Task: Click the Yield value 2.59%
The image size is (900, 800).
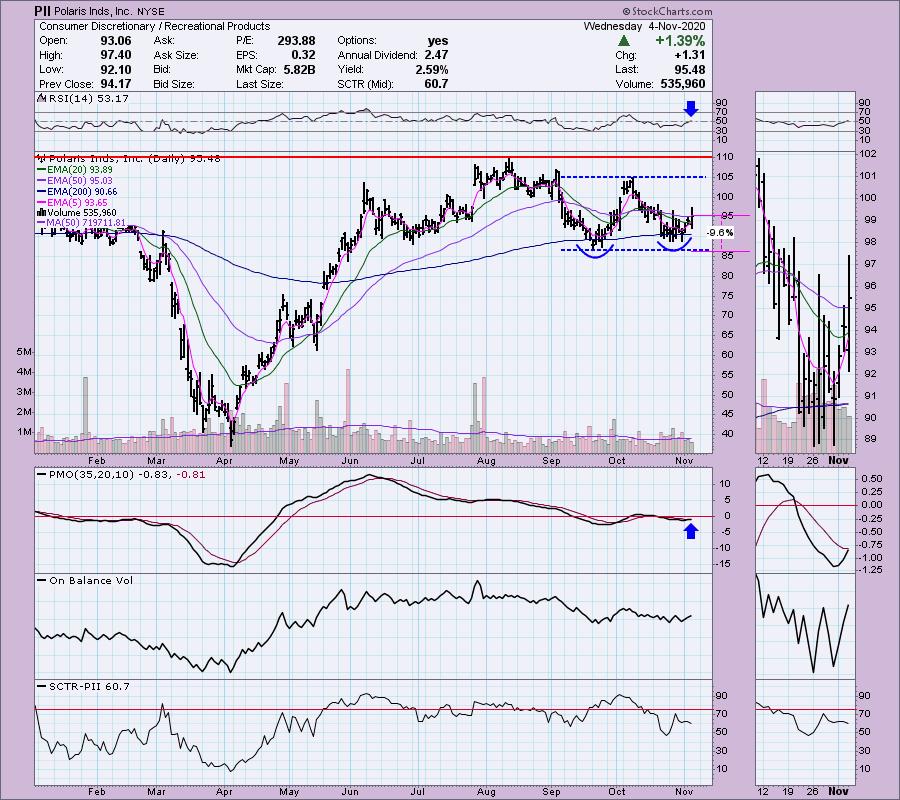Action: click(432, 69)
